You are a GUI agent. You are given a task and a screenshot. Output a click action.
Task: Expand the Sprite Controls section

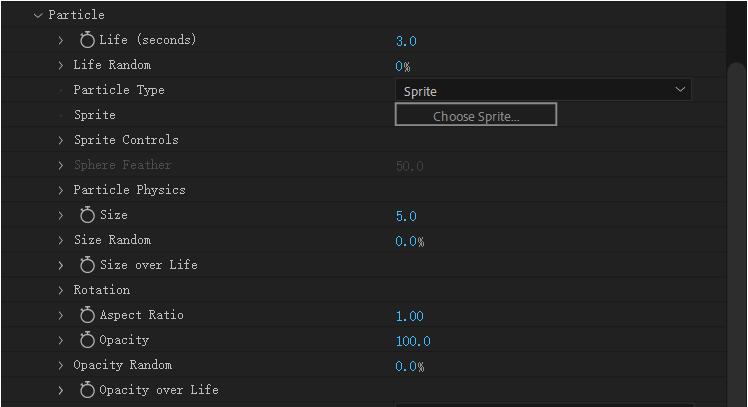[61, 140]
